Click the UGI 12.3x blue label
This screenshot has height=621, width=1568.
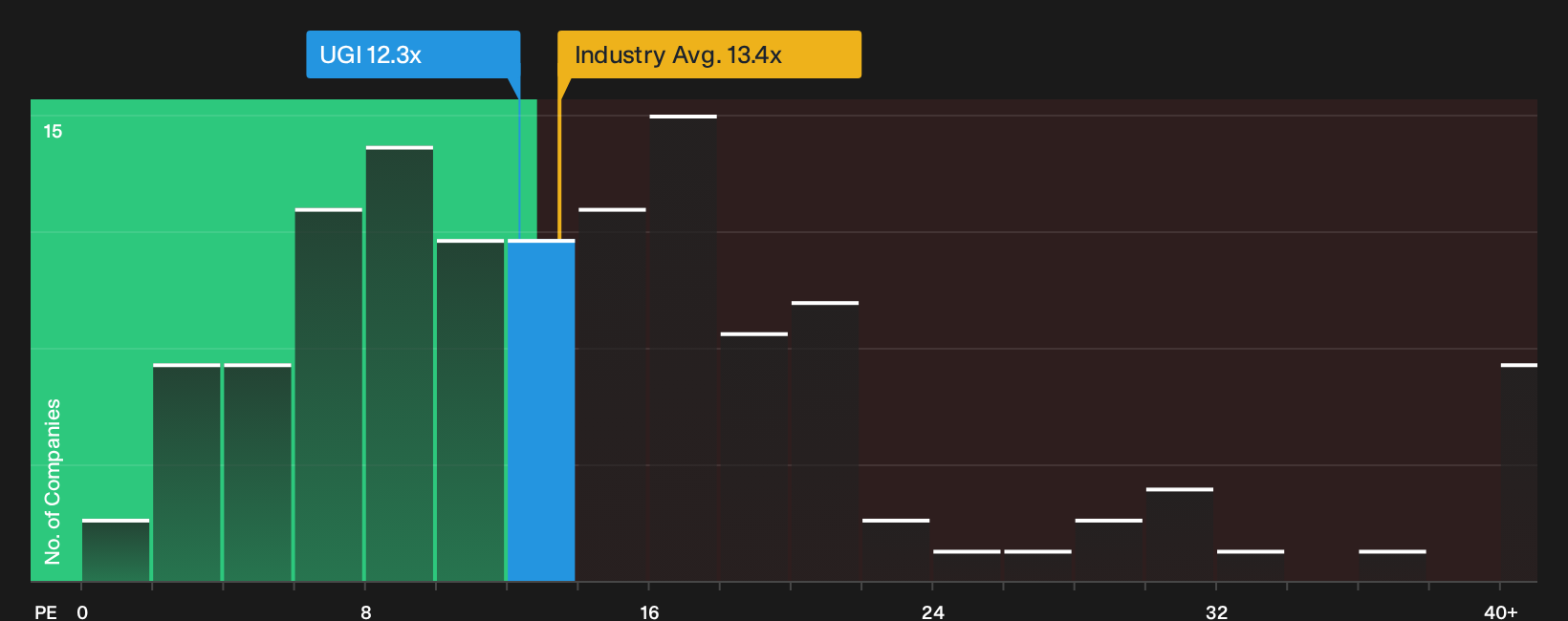[x=413, y=54]
